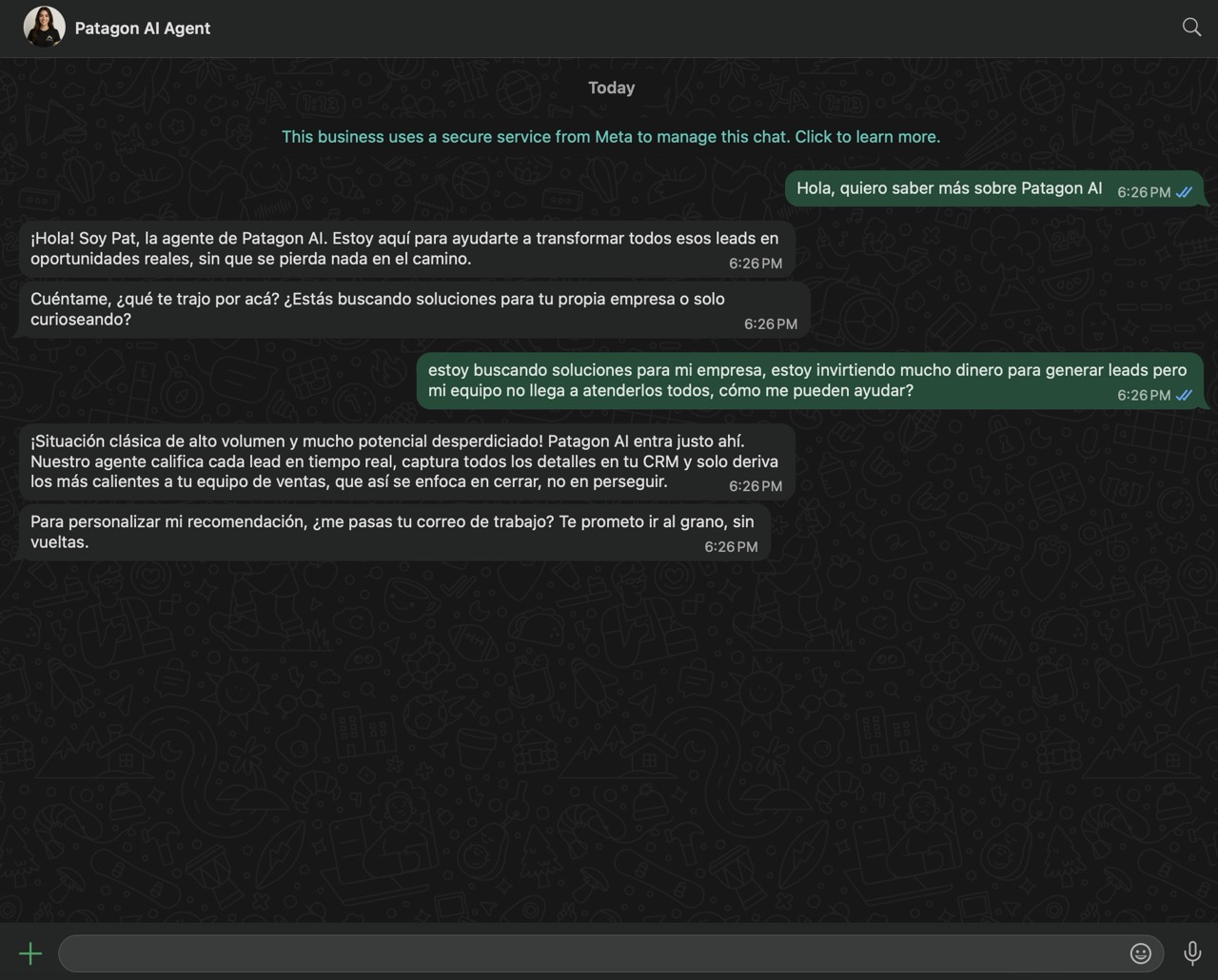The width and height of the screenshot is (1218, 980).
Task: Start voice recording with microphone icon
Action: (1191, 953)
